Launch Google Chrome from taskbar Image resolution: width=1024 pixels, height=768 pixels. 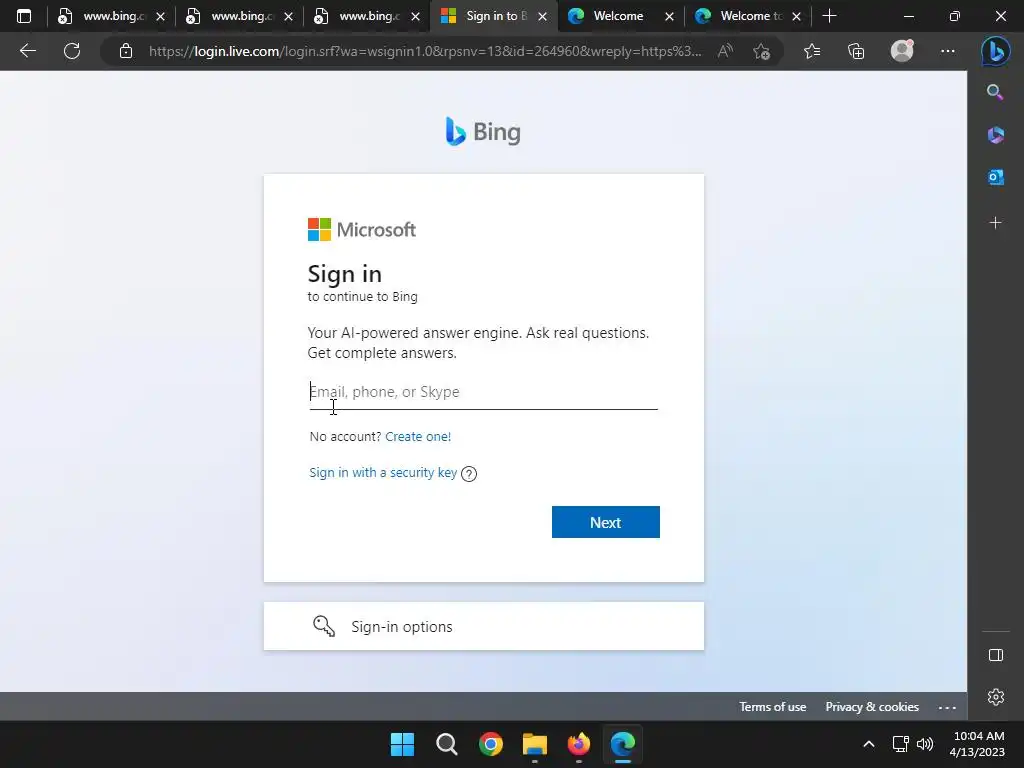[x=490, y=744]
